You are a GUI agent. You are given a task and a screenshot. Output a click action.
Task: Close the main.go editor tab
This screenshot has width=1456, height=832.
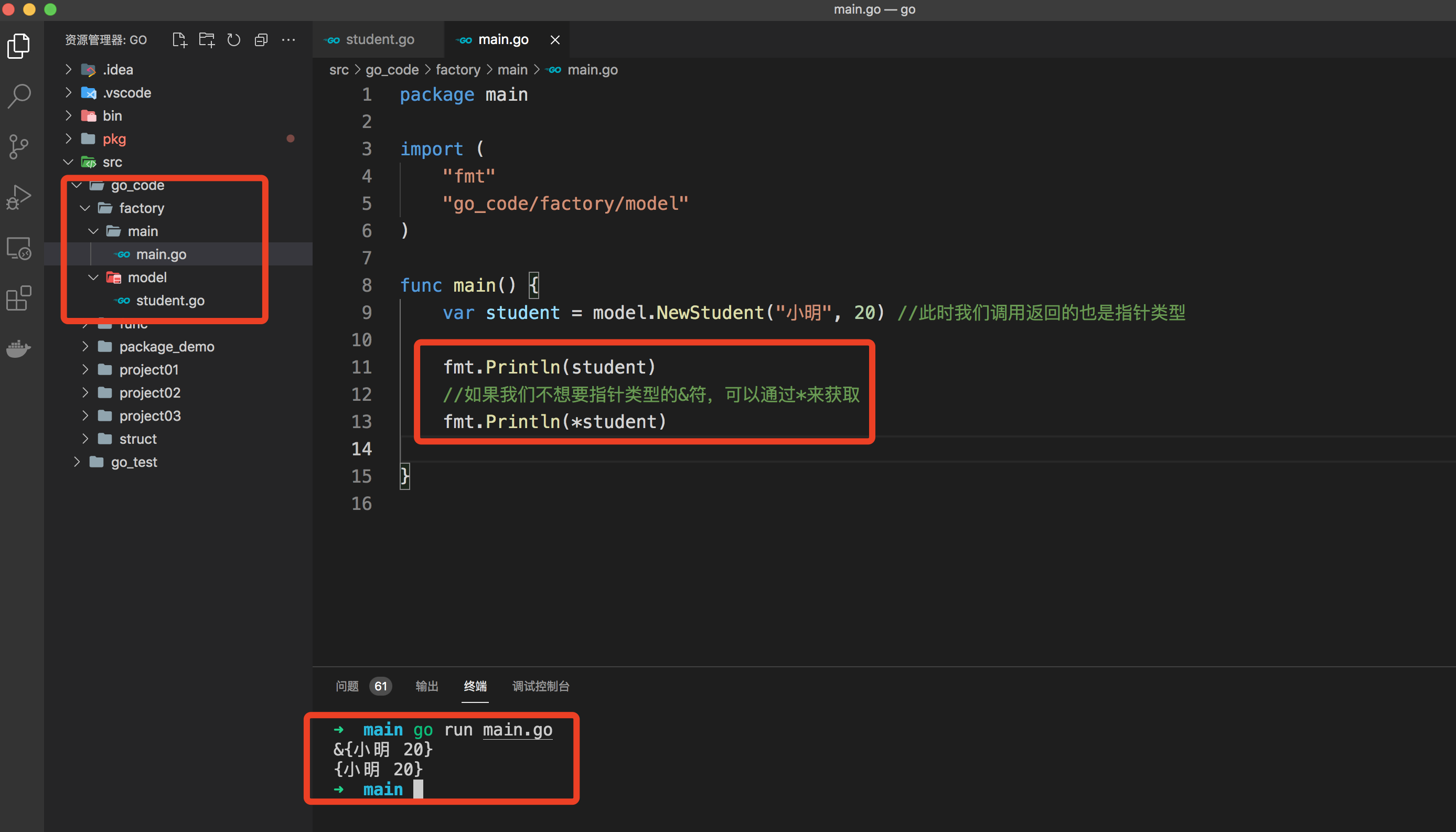pyautogui.click(x=554, y=40)
